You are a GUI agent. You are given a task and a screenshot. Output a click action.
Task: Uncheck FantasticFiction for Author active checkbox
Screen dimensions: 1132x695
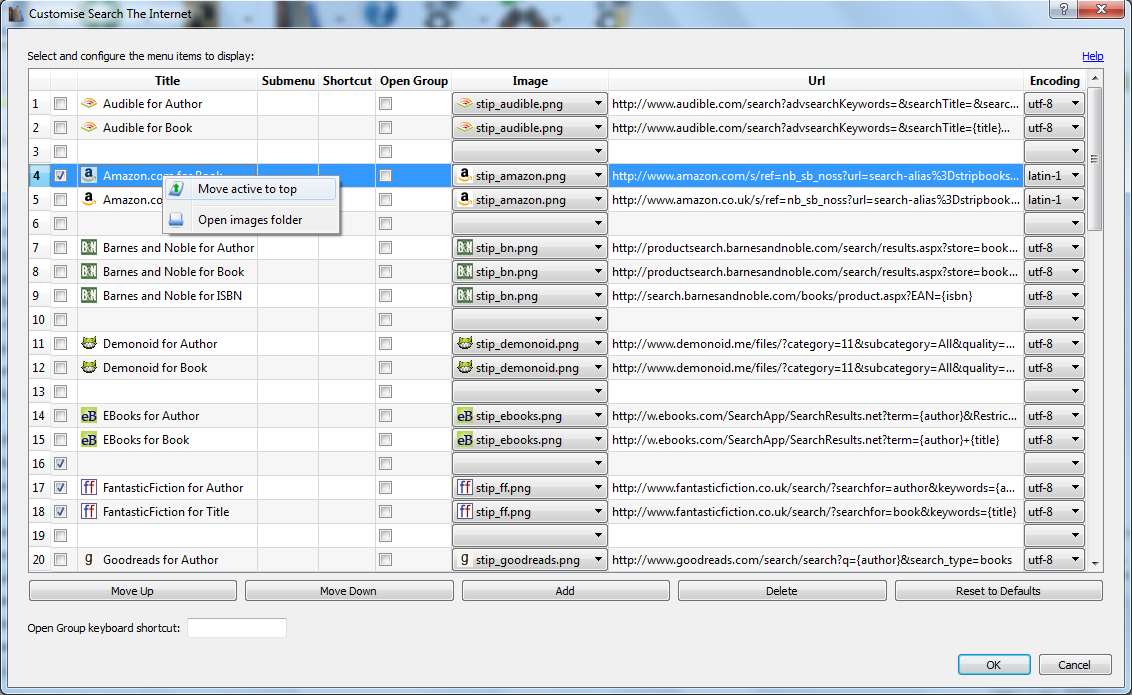[61, 488]
